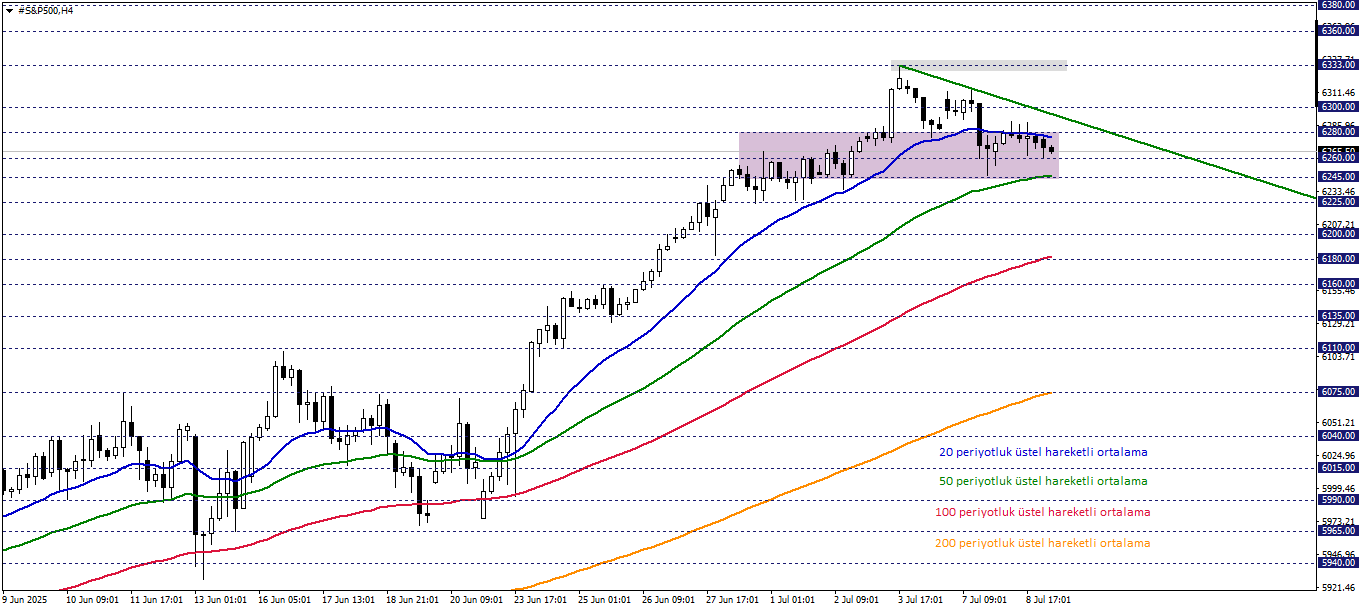Select the #S&P500,H4 chart title
Screen dimensions: 1362x611
45,10
